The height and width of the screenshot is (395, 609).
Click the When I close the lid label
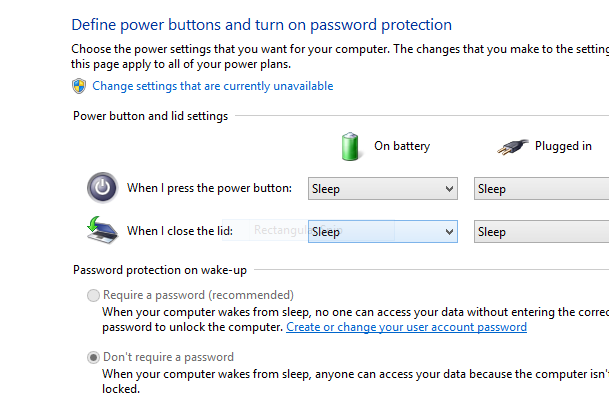180,231
